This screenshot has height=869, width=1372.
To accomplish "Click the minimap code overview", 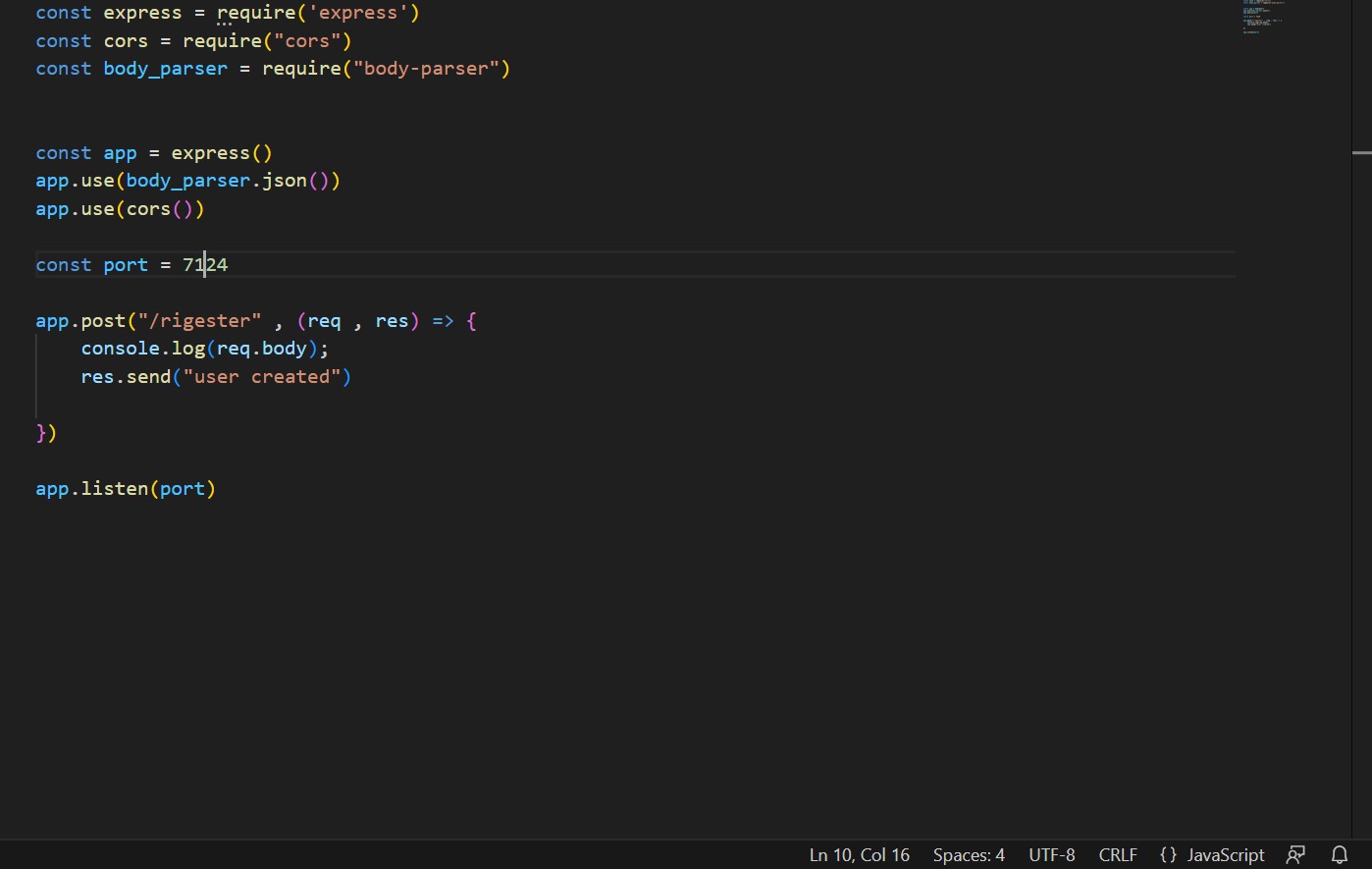I will coord(1264,17).
